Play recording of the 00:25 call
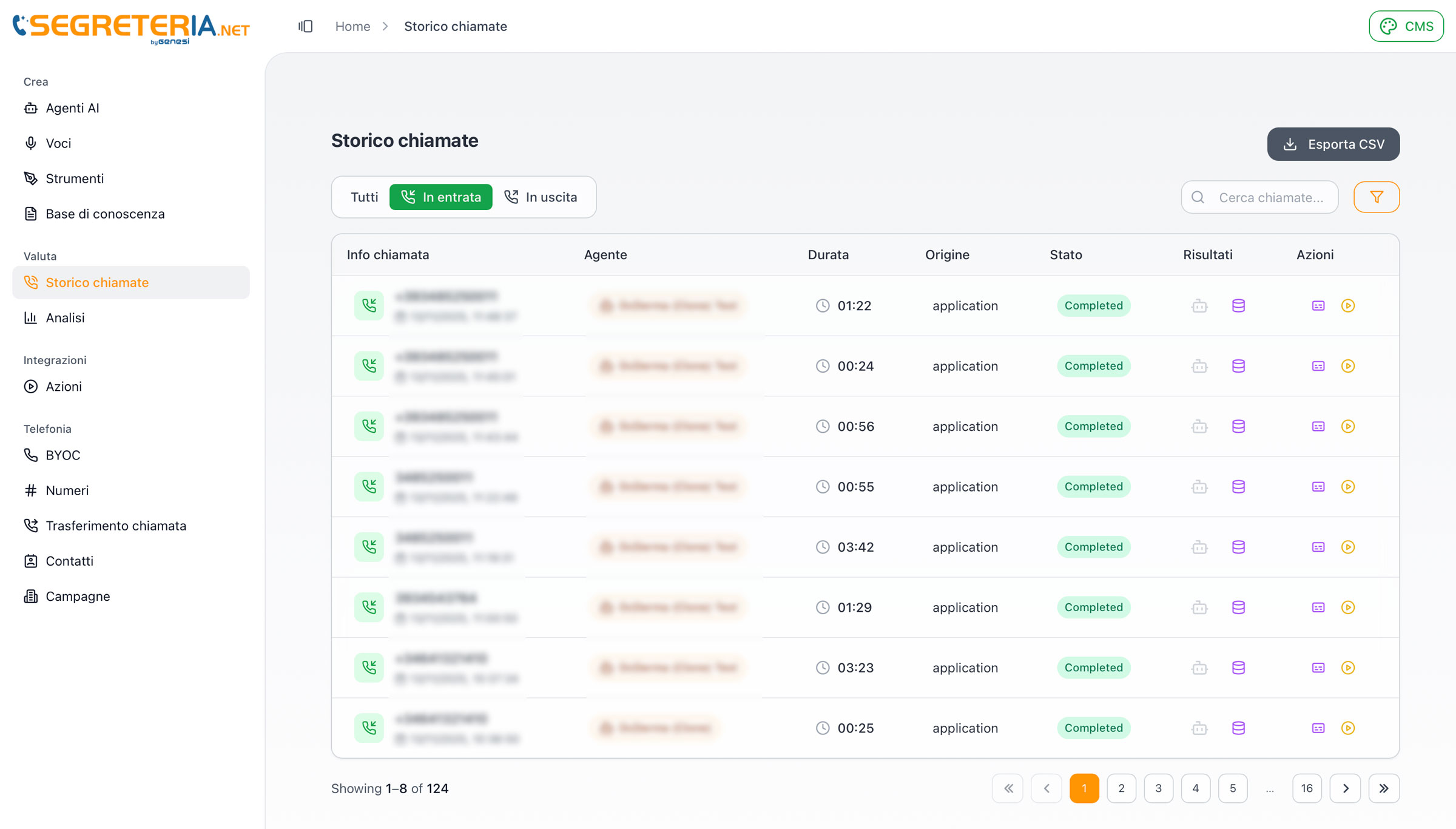1456x829 pixels. point(1348,728)
